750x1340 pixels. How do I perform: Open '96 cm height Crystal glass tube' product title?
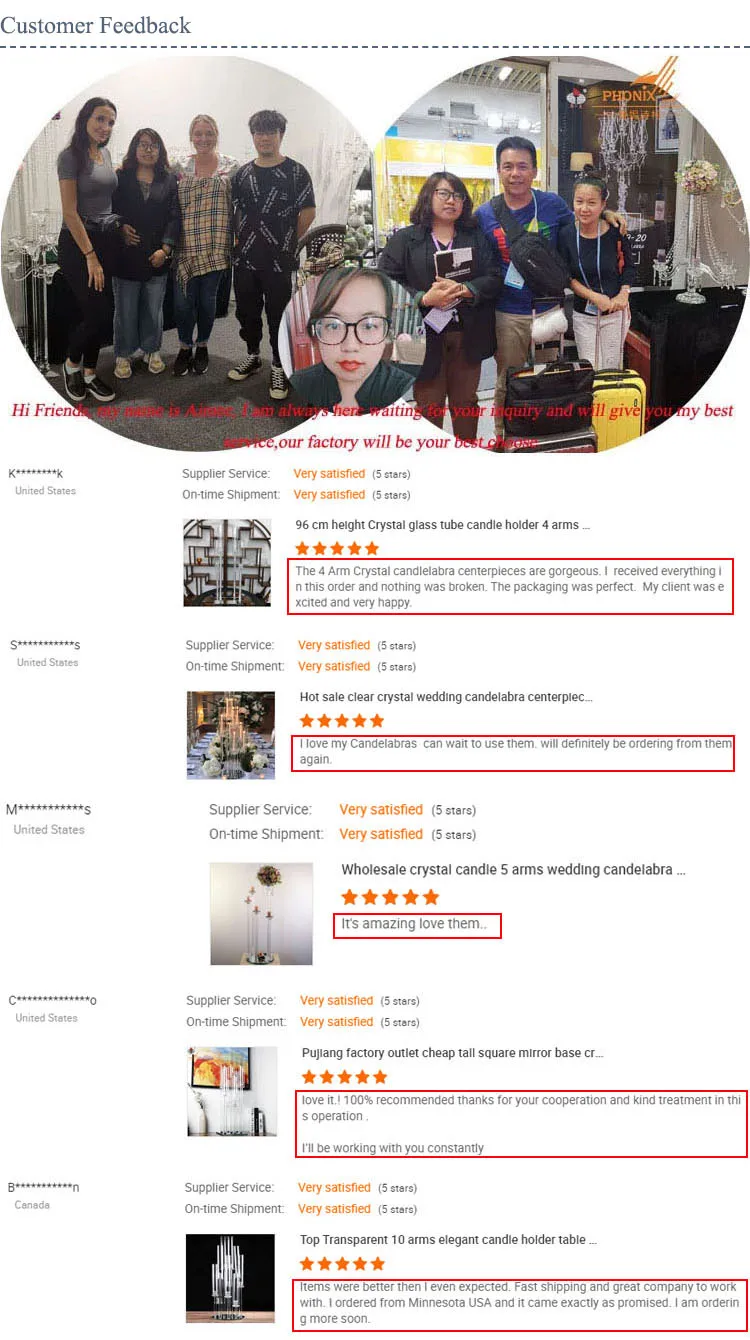[x=443, y=525]
